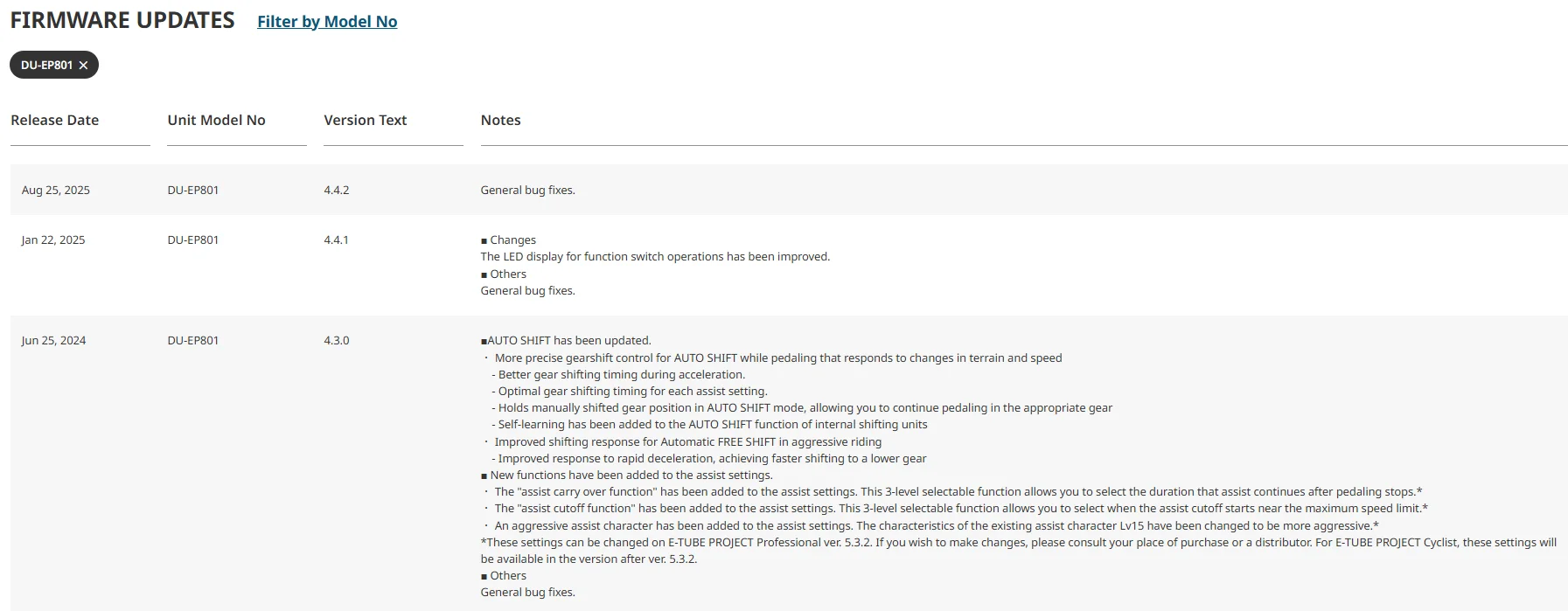
Task: Click DU-EP801 model in the 4.4.1 row
Action: click(x=192, y=240)
